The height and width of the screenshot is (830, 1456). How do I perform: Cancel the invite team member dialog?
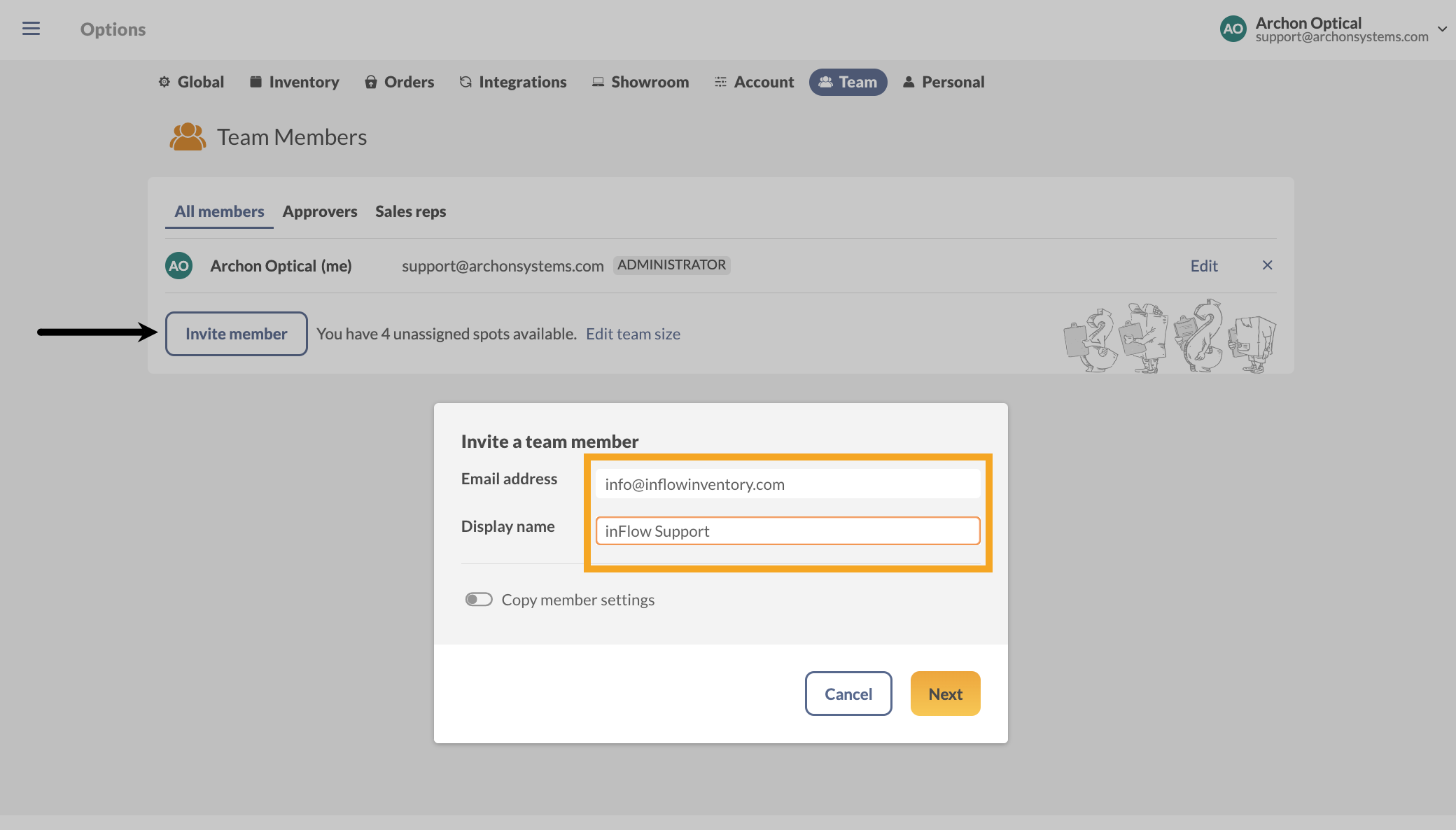[848, 694]
